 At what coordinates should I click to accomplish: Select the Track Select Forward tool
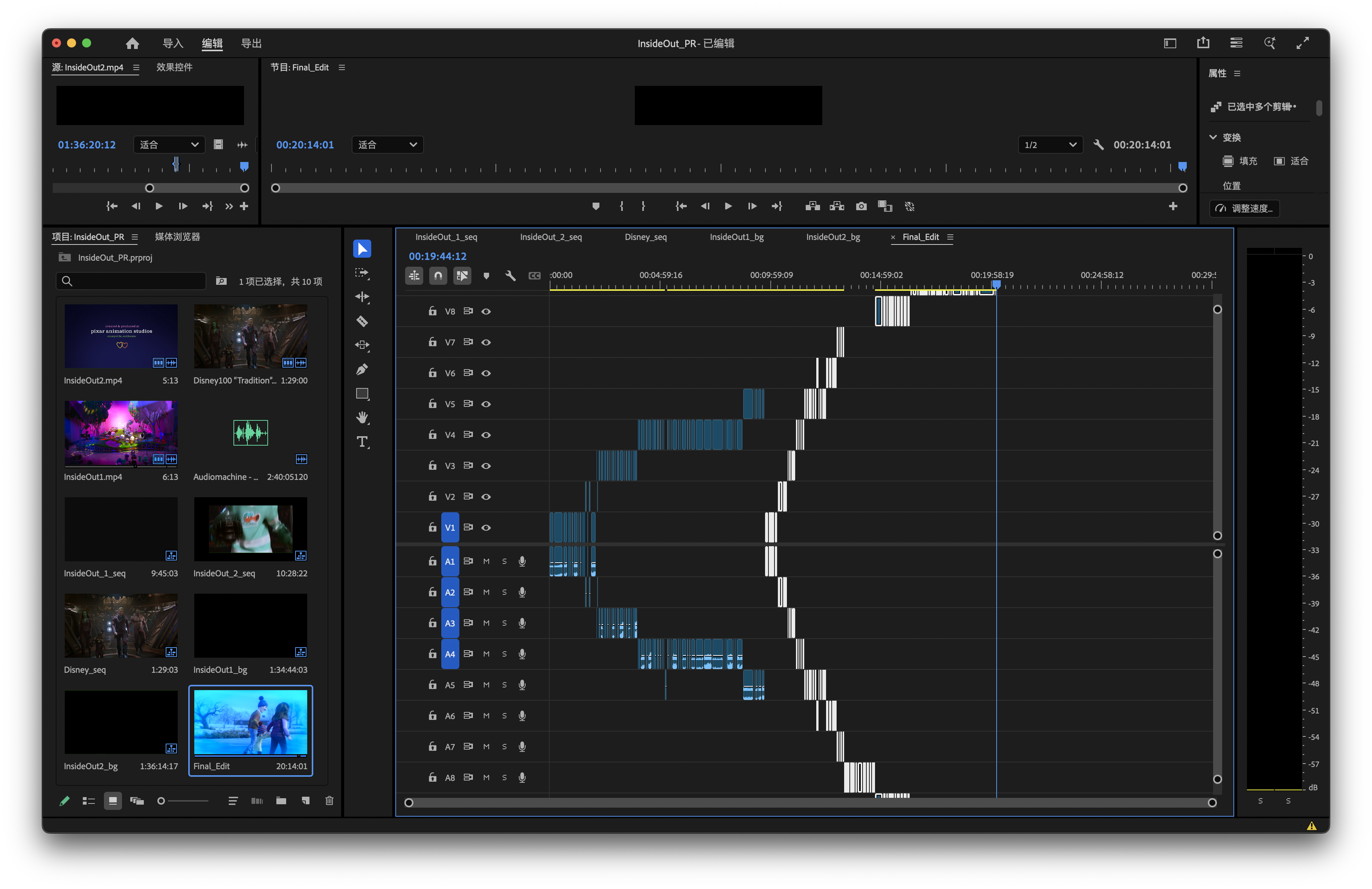point(362,273)
